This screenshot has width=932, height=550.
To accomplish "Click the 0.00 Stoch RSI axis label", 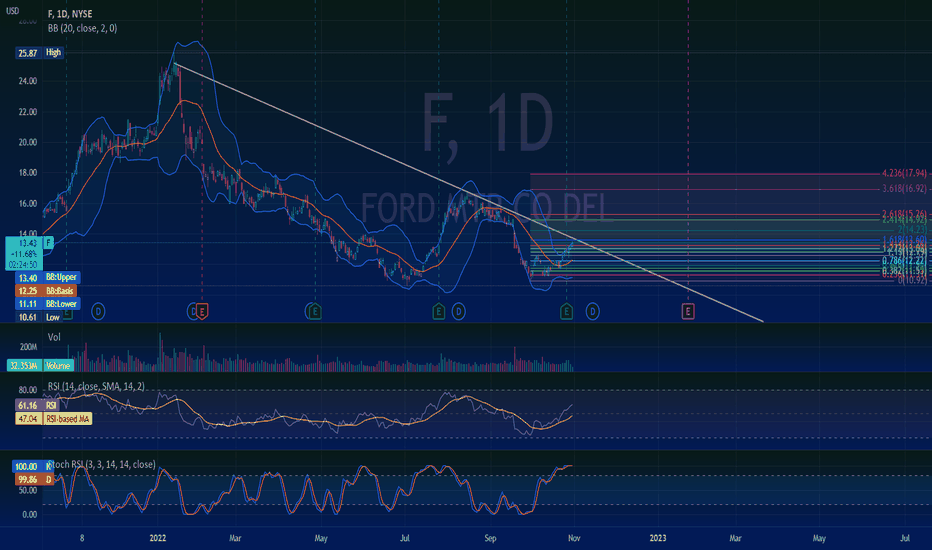I will pos(29,514).
